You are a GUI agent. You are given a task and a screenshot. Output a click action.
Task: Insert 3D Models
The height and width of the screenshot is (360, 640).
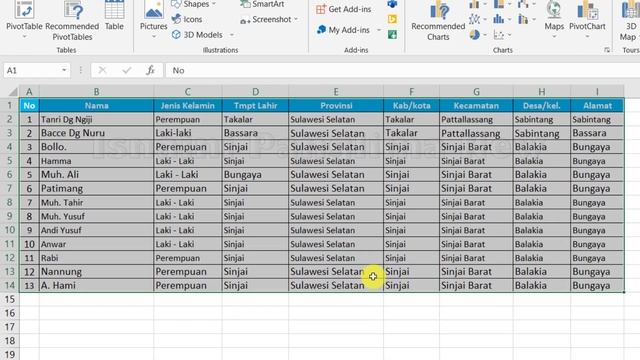tap(198, 35)
